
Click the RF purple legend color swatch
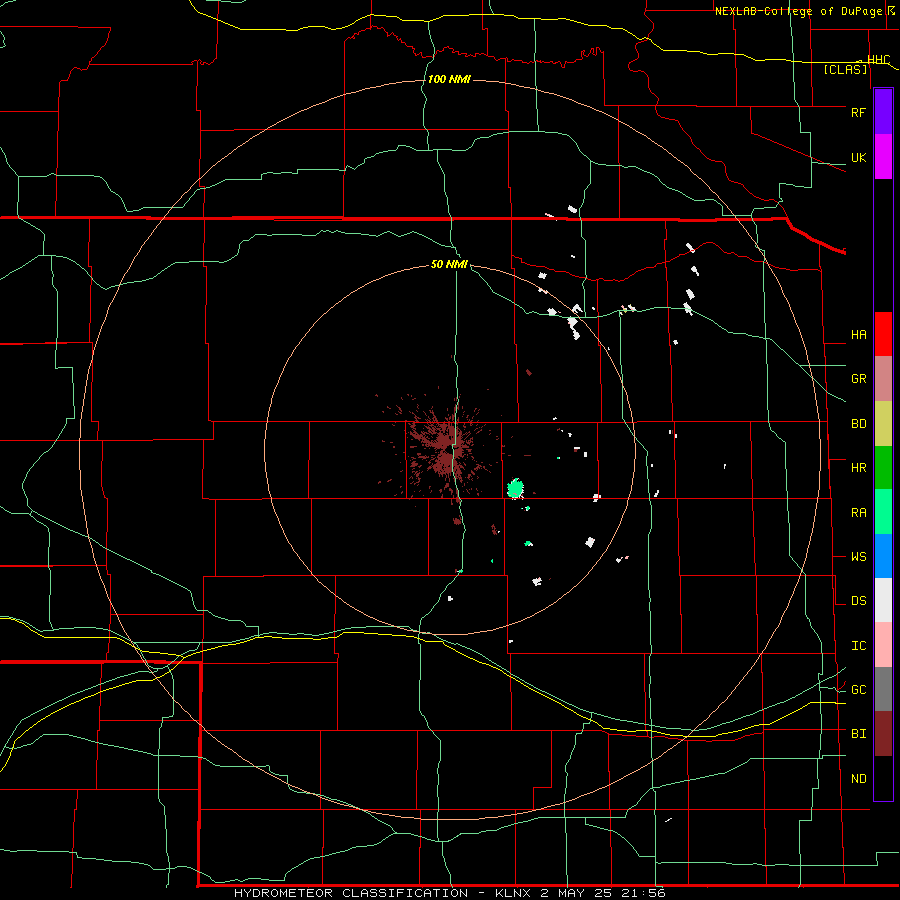point(883,112)
